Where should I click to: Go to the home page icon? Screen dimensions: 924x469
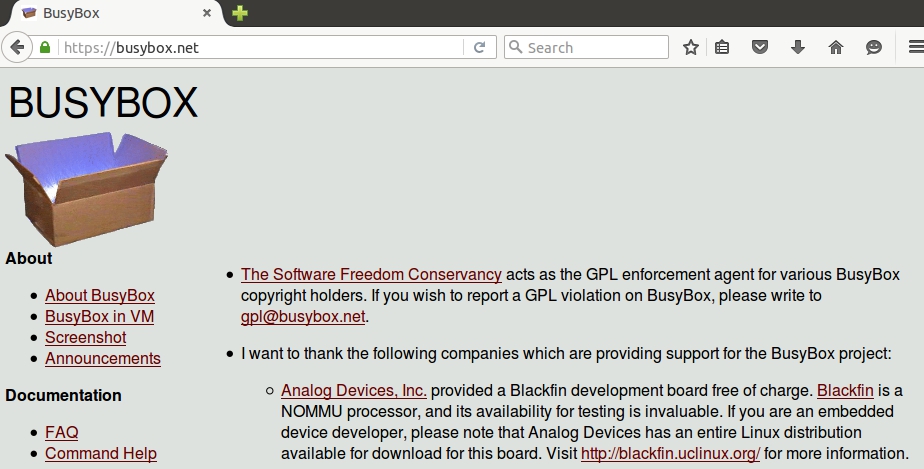[x=836, y=47]
